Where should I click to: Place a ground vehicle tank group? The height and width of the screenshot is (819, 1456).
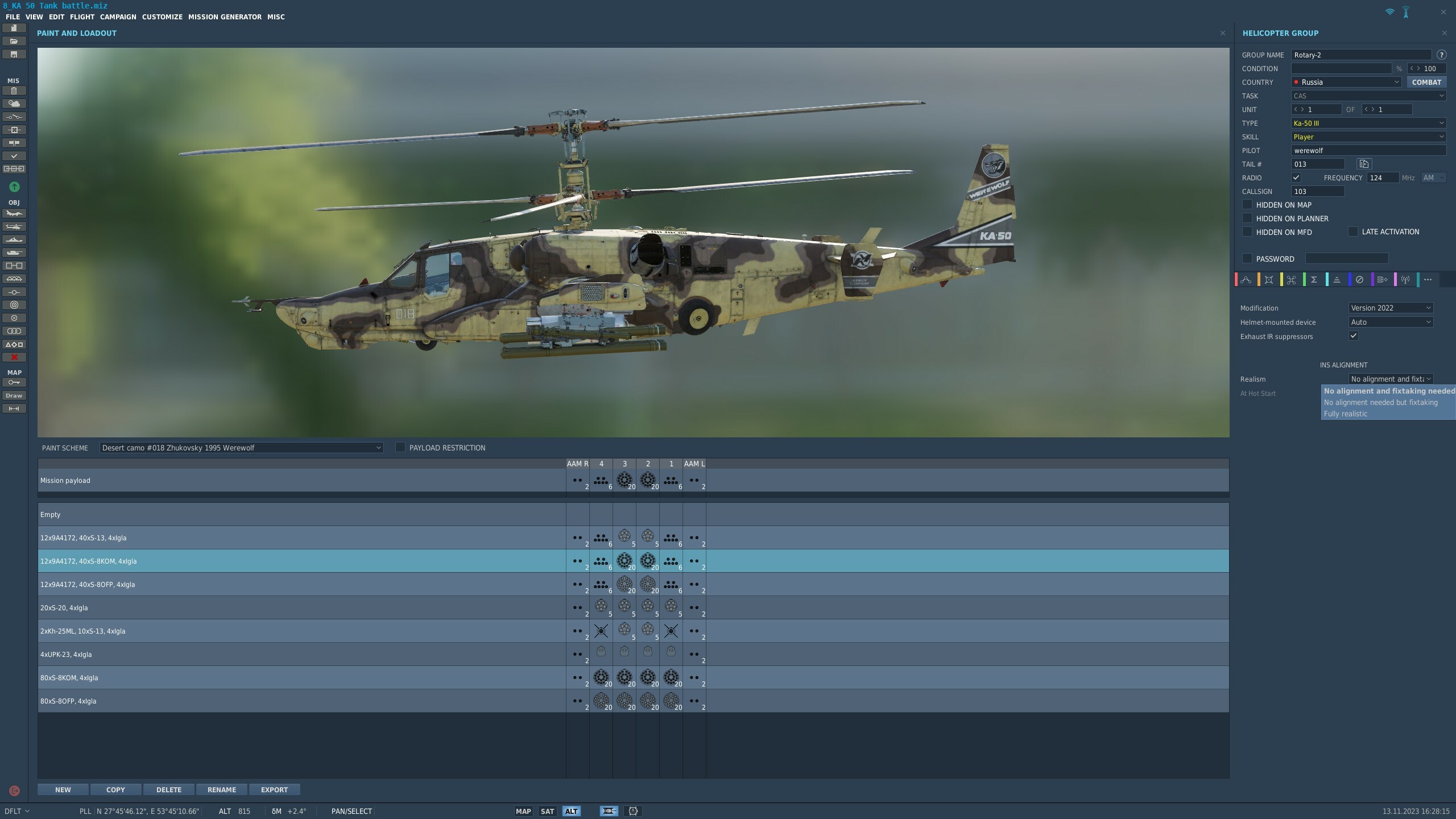[x=14, y=253]
